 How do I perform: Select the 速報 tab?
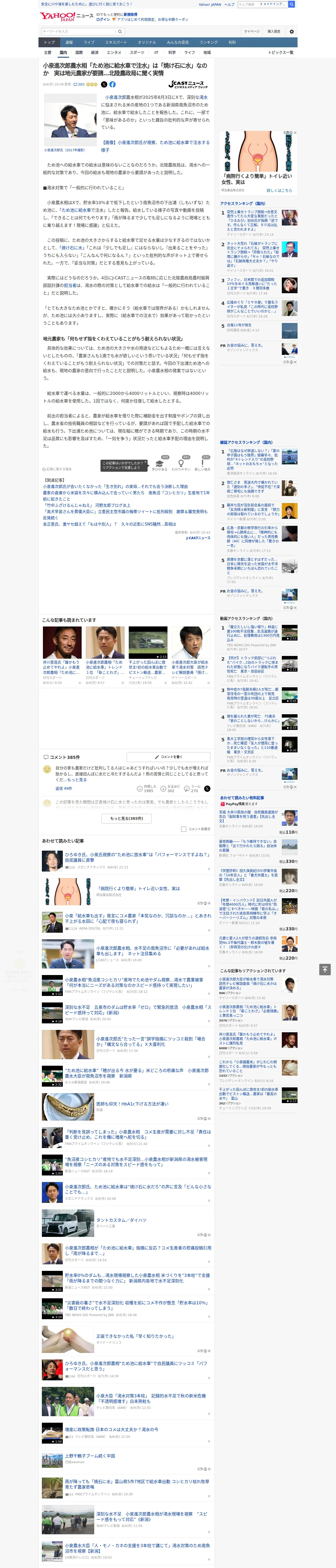click(x=69, y=43)
